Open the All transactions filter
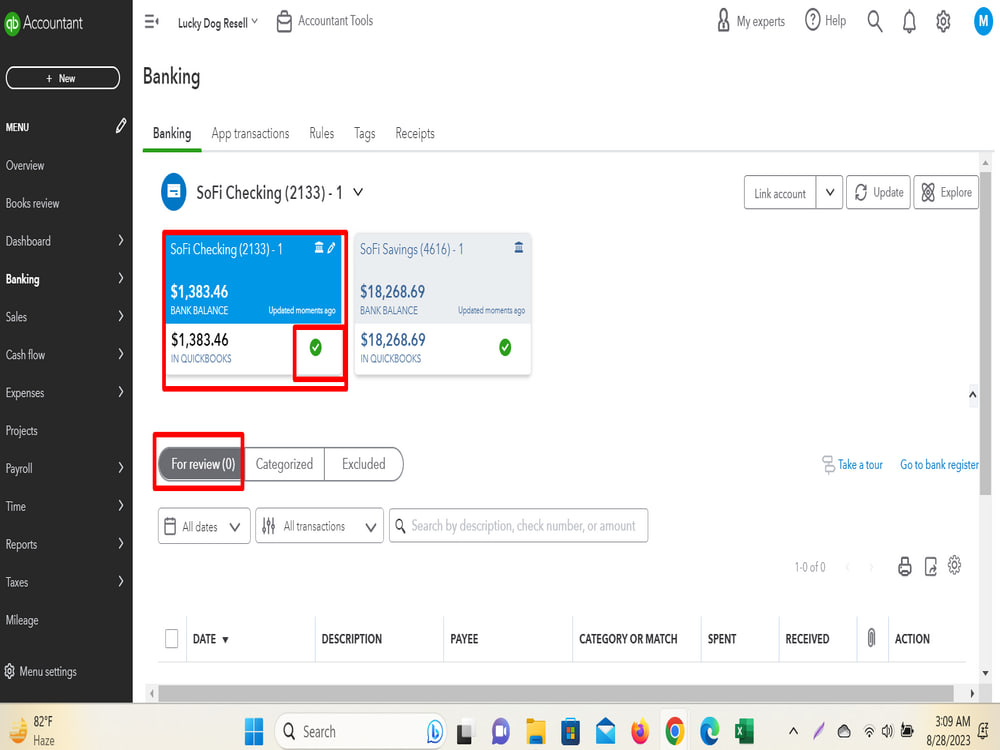1000x750 pixels. pos(319,526)
